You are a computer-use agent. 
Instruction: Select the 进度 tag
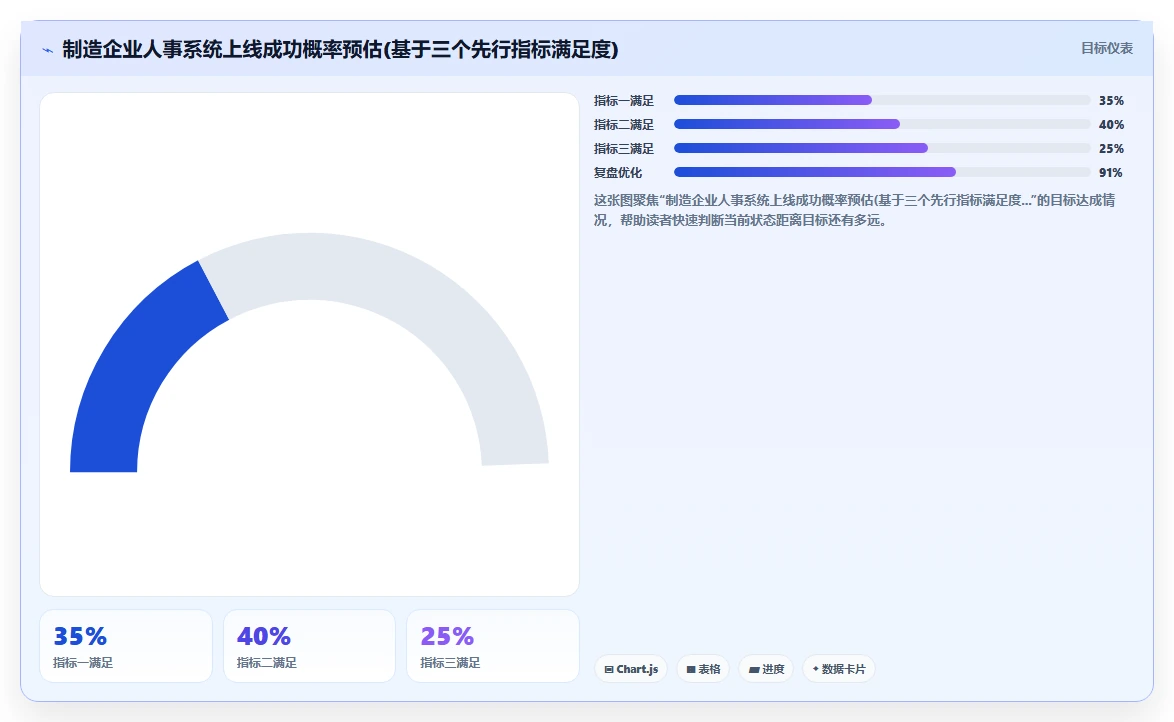766,669
